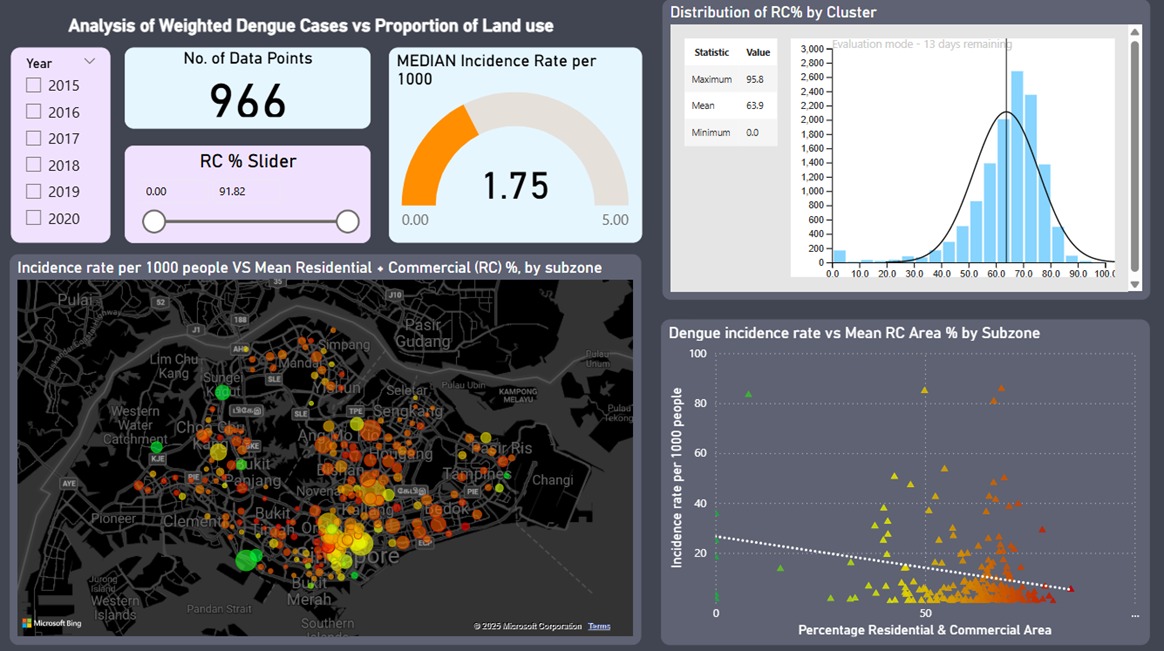Click the Pioneer label on the map
This screenshot has height=651, width=1164.
pyautogui.click(x=114, y=518)
